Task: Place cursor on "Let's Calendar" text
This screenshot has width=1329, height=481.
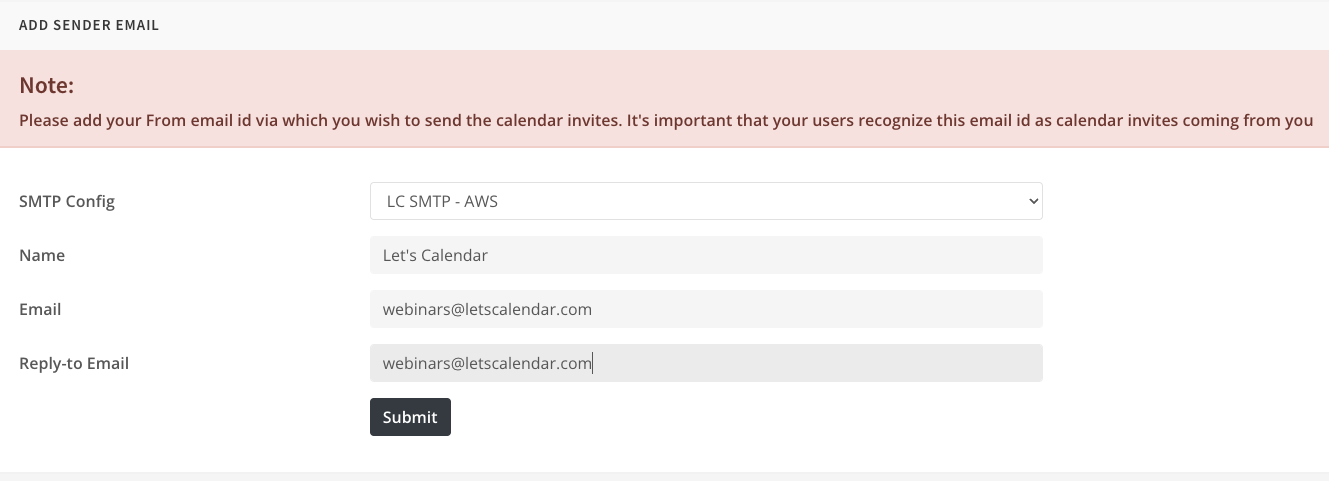Action: click(x=435, y=255)
